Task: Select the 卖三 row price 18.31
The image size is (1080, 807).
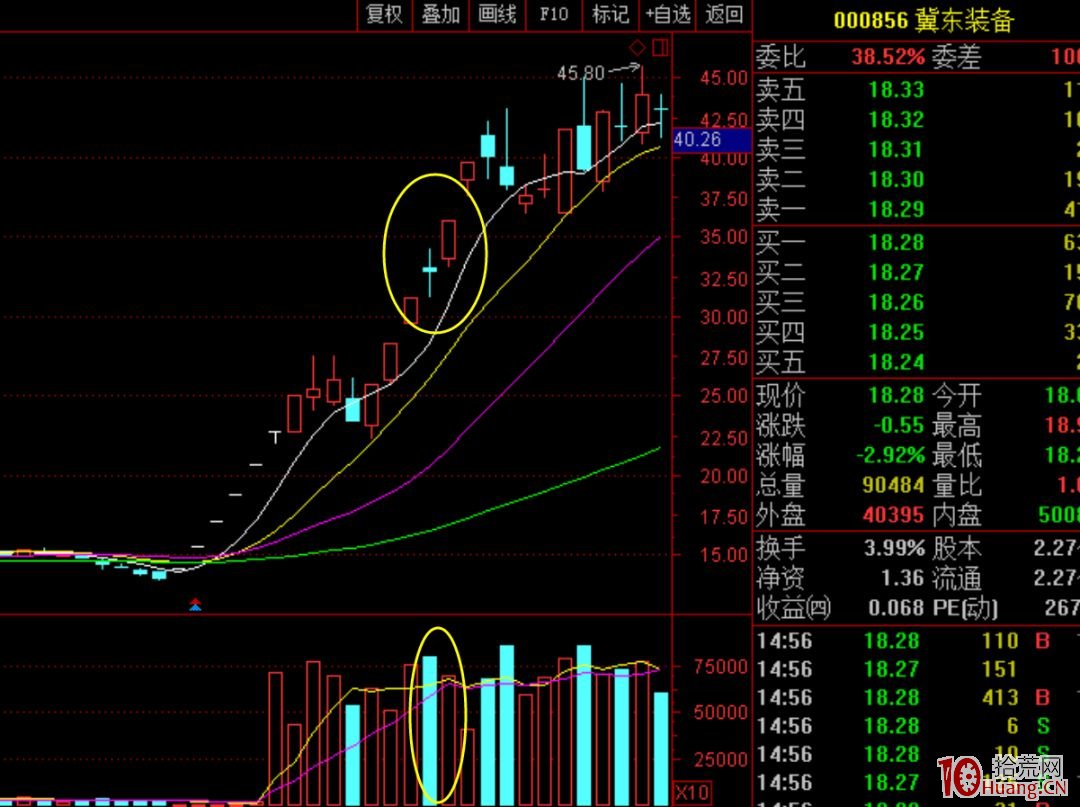Action: pyautogui.click(x=895, y=149)
